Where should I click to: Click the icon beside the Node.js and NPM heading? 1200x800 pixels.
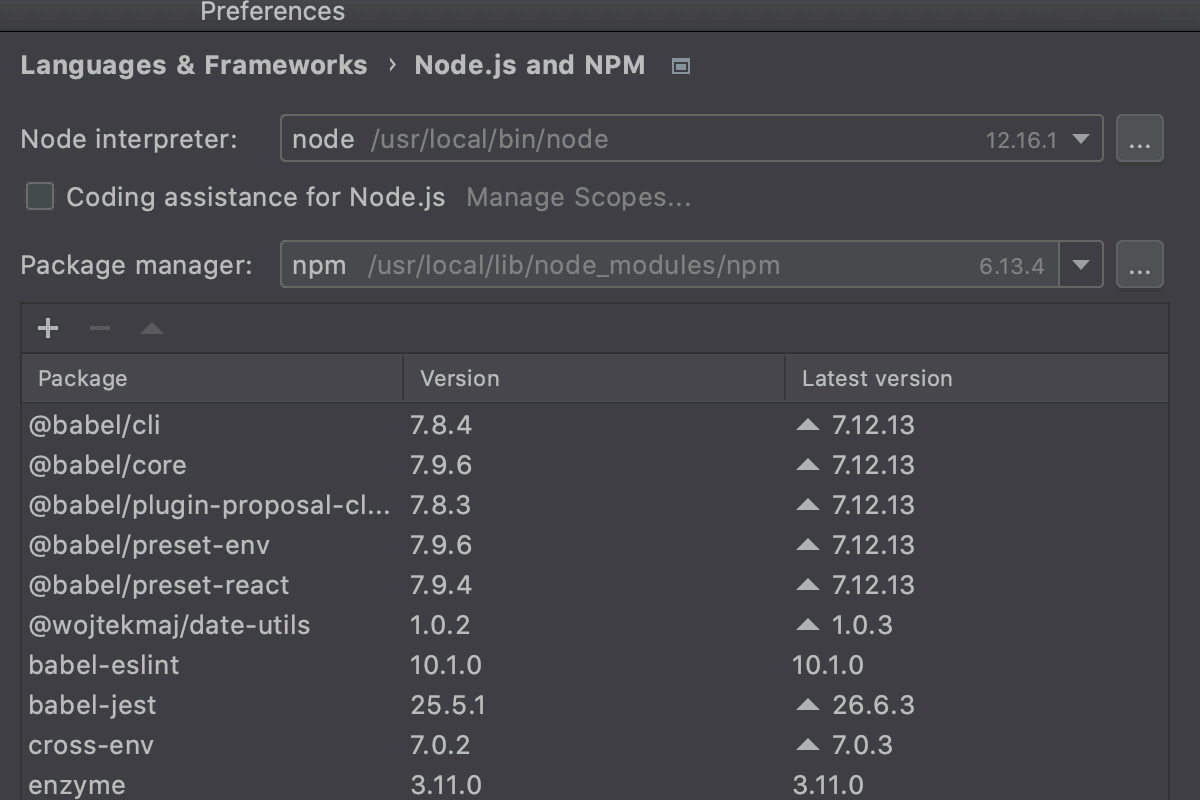click(680, 64)
